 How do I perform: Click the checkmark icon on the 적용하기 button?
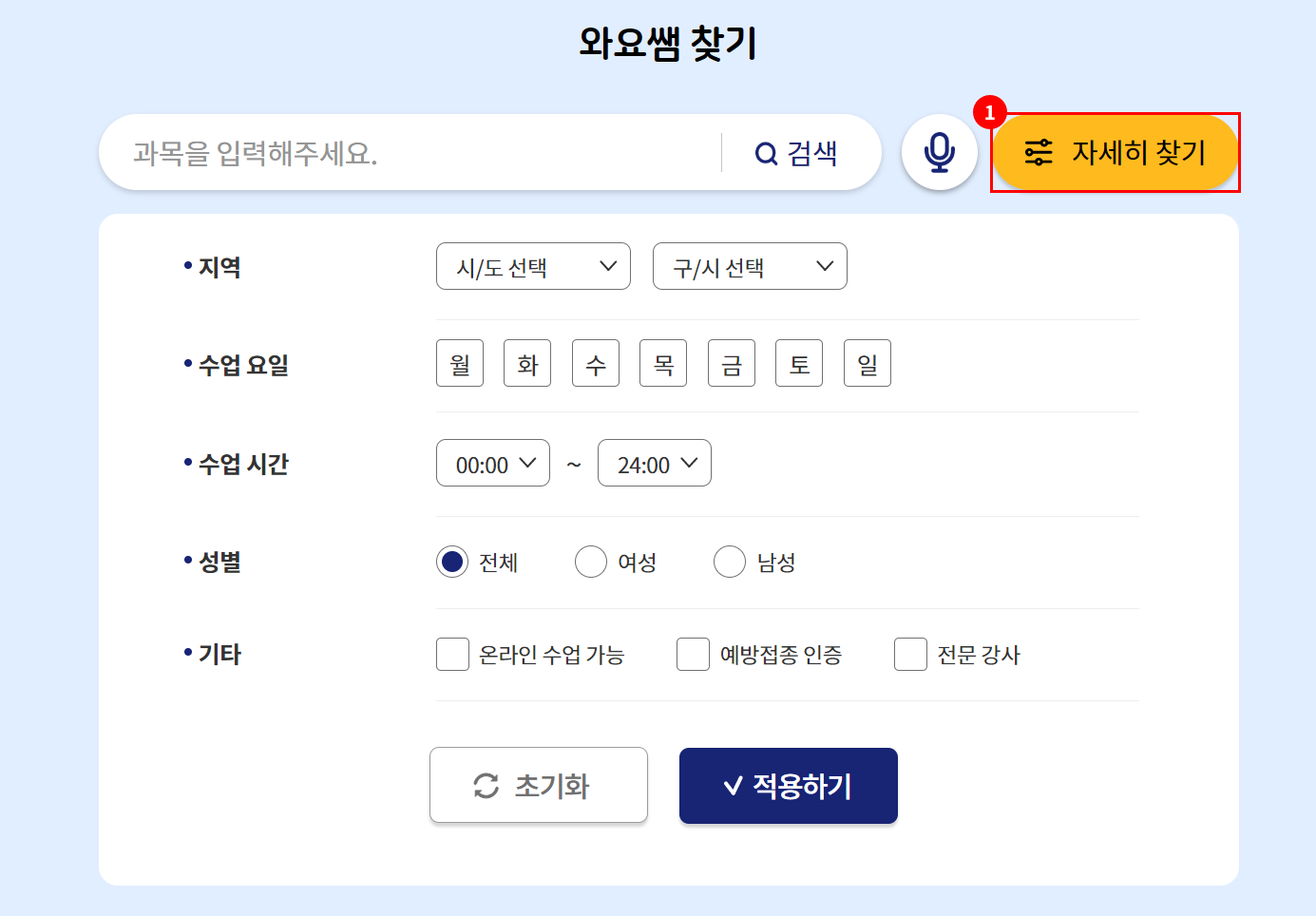point(733,786)
